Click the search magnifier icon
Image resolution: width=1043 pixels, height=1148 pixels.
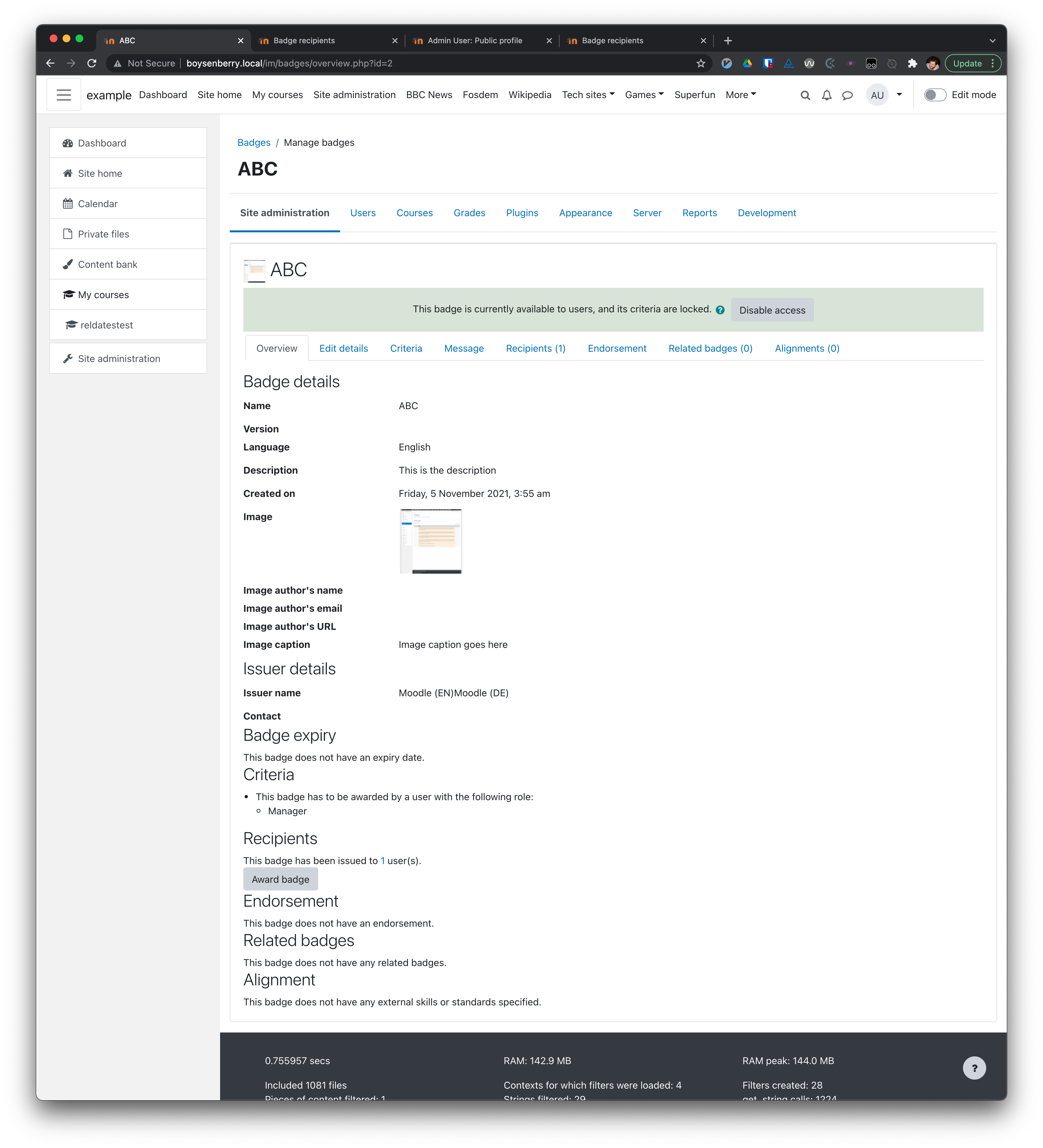click(x=805, y=95)
